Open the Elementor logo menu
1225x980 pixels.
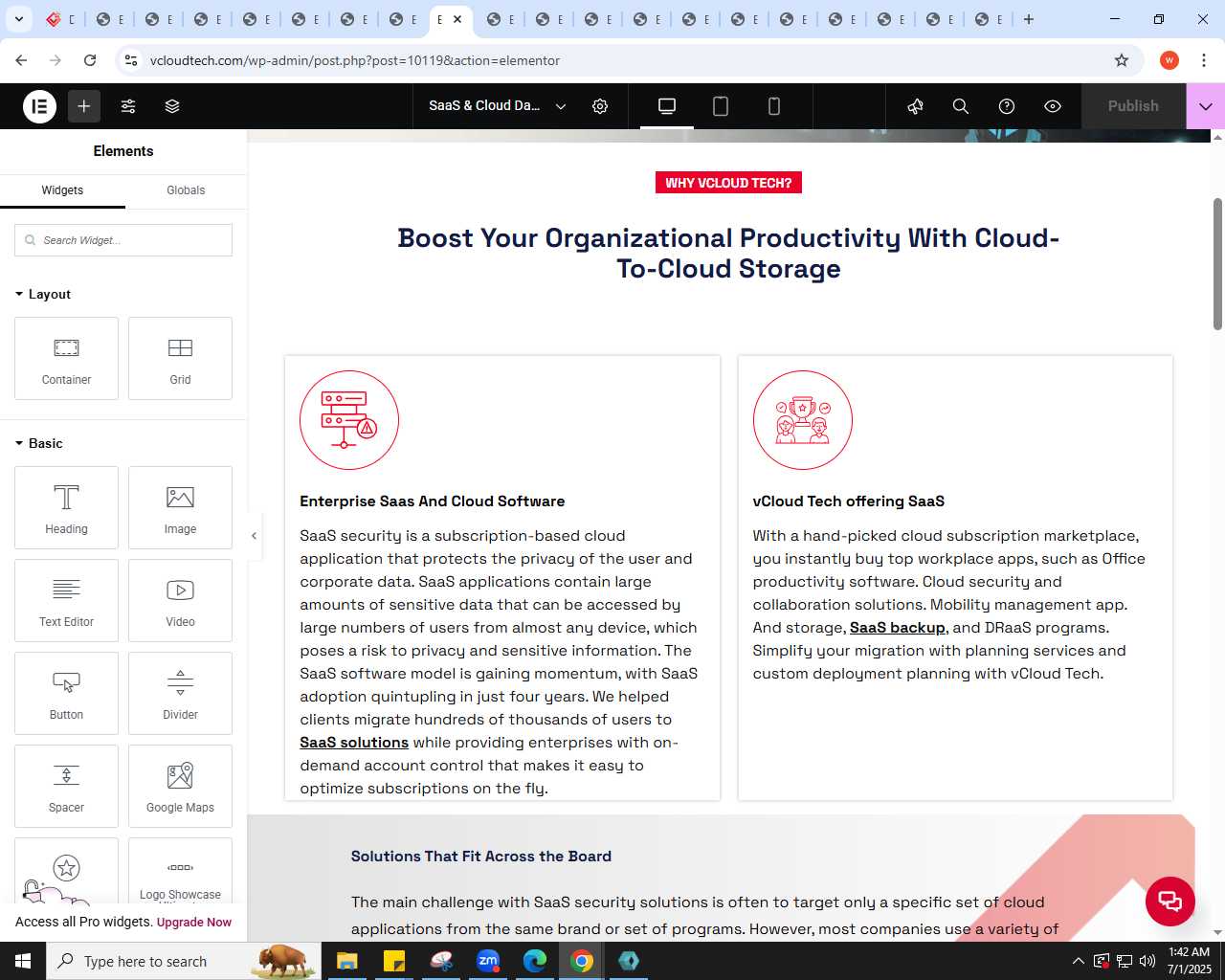click(x=40, y=106)
